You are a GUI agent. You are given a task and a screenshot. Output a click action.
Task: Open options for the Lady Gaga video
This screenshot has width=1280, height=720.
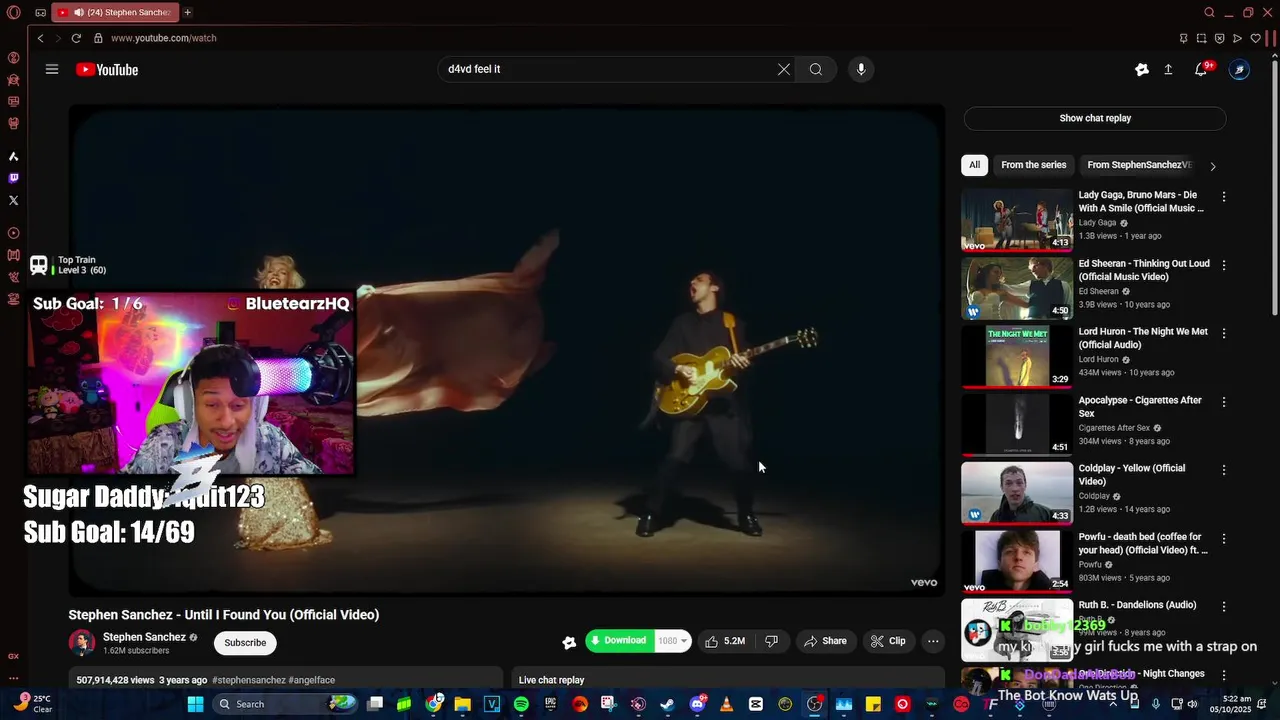(x=1224, y=197)
